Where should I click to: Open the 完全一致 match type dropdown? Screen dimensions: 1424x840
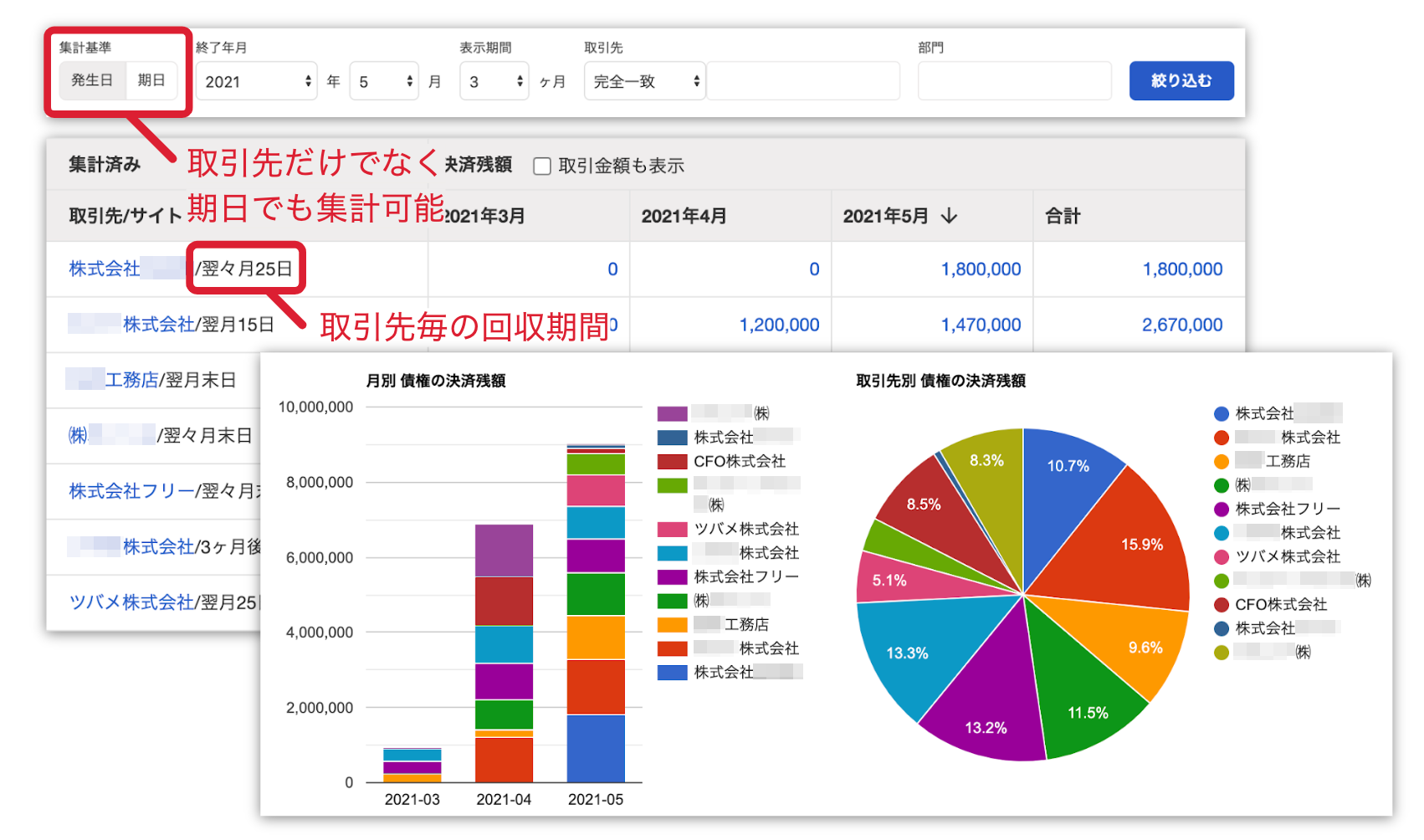click(x=644, y=81)
